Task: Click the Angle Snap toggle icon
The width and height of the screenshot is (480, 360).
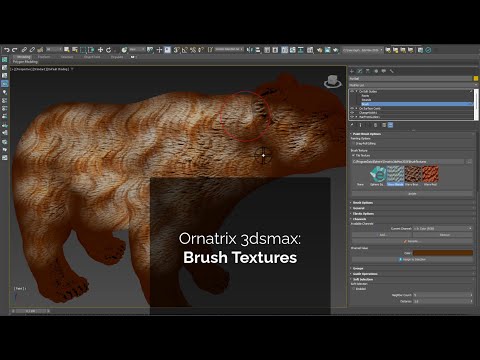Action: click(185, 50)
